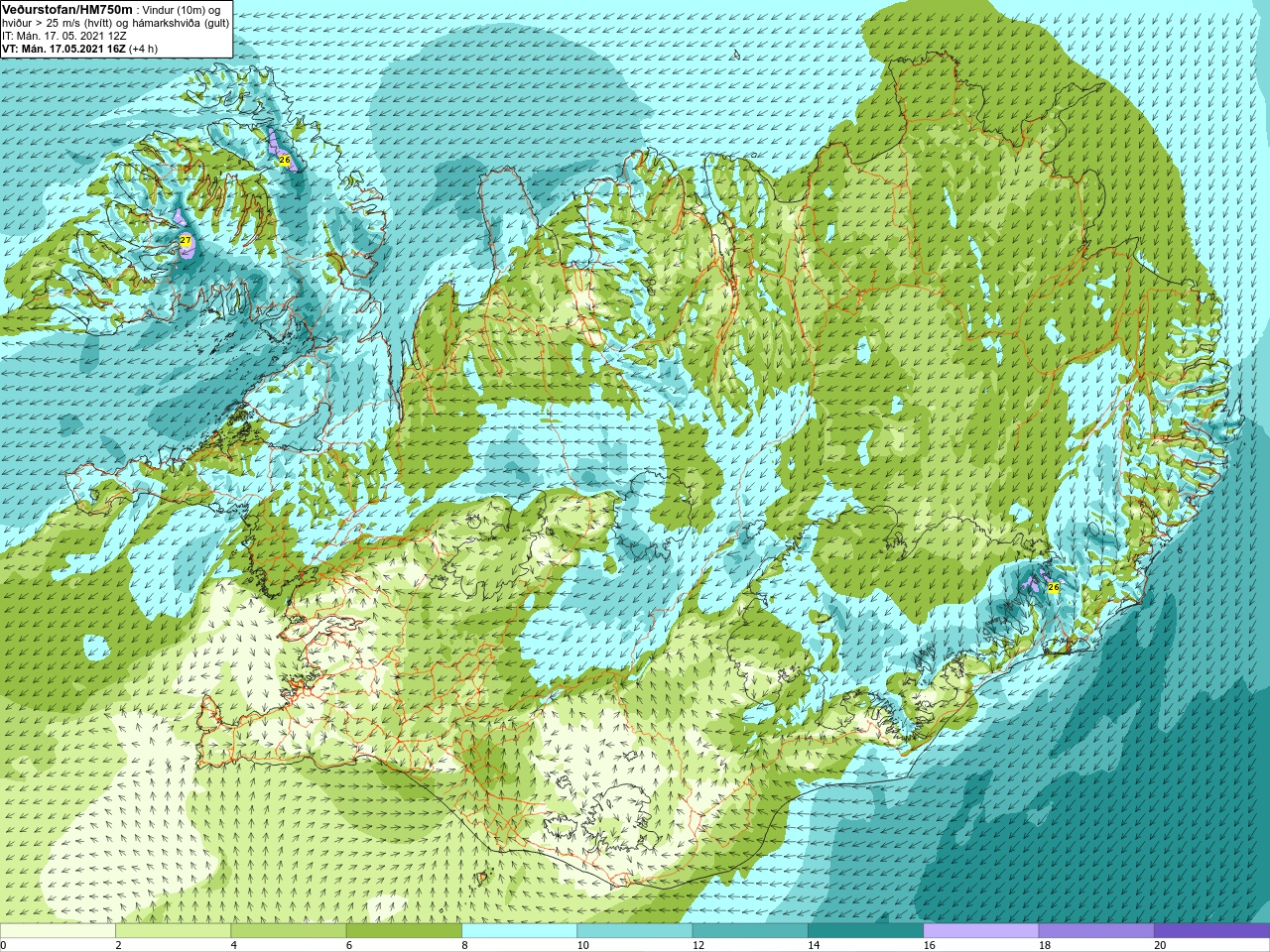1270x952 pixels.
Task: Click the "hviður > 25 m/s (hvítt)" header line
Action: (59, 23)
